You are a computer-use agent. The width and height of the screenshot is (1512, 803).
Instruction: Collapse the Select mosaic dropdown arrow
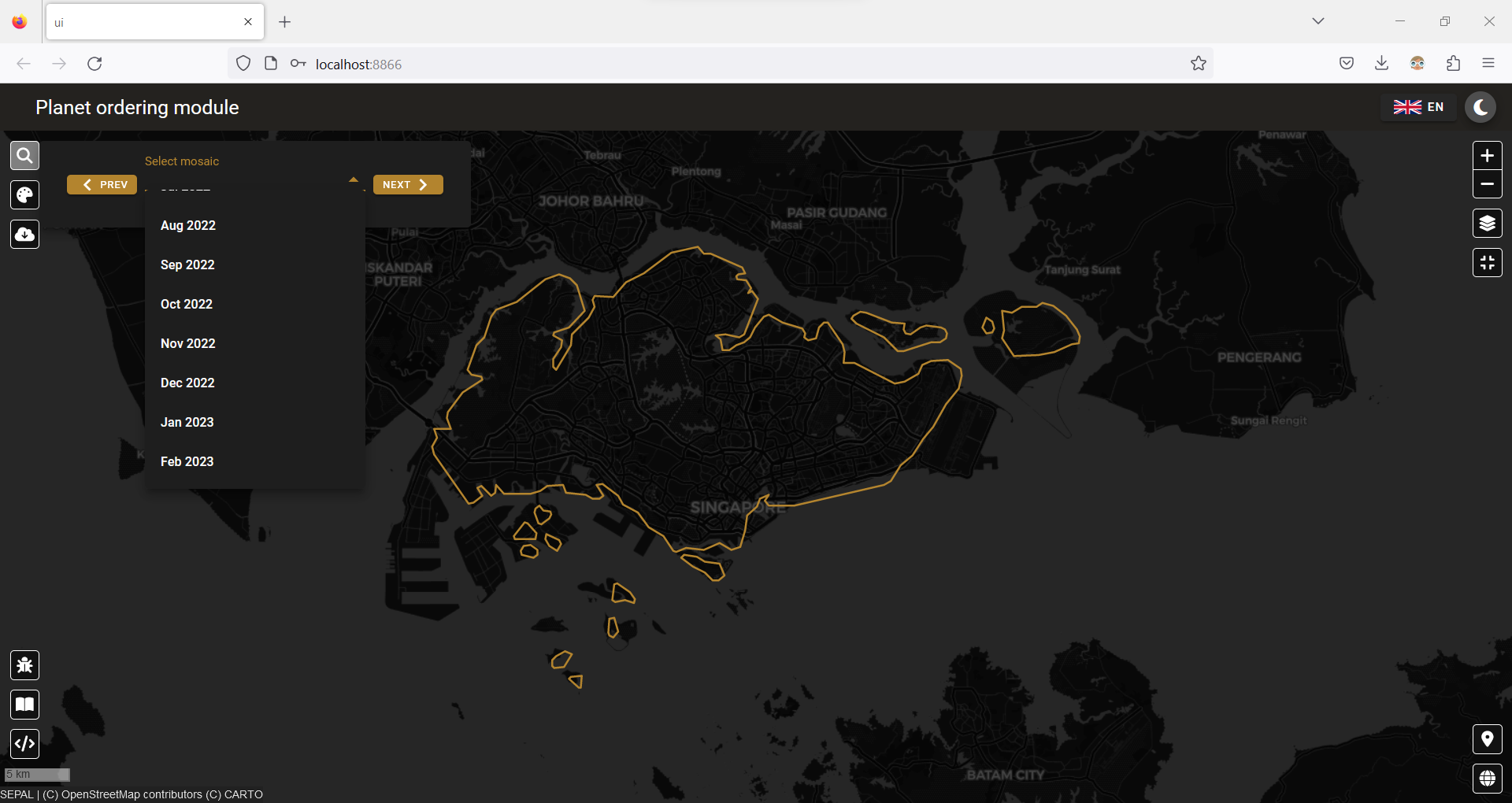[x=354, y=180]
